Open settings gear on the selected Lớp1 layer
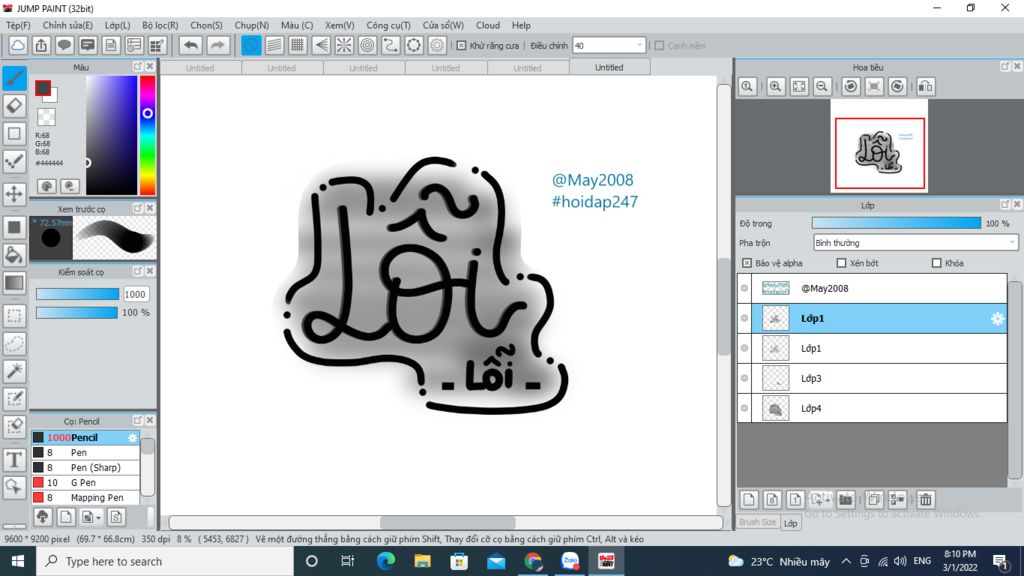 pyautogui.click(x=997, y=319)
